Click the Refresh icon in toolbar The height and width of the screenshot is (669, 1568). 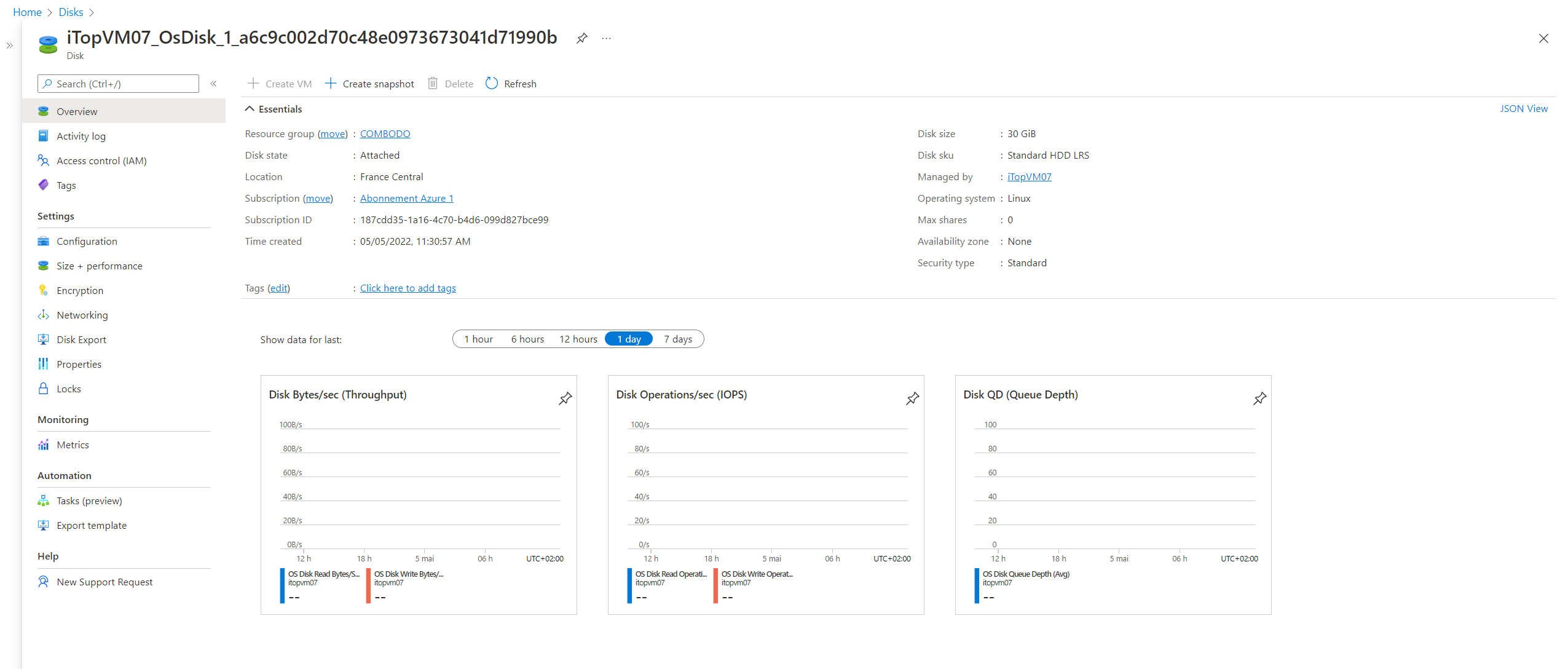coord(492,84)
